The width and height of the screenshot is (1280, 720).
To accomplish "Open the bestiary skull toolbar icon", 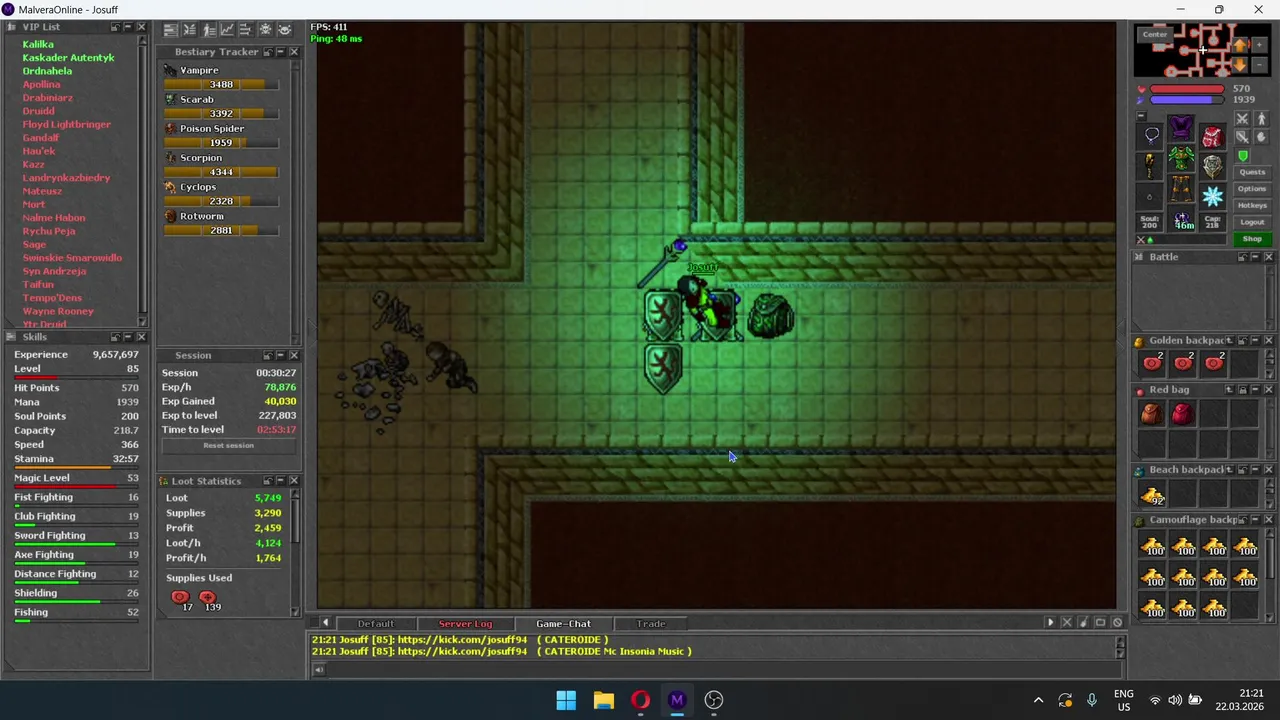I will (x=265, y=29).
